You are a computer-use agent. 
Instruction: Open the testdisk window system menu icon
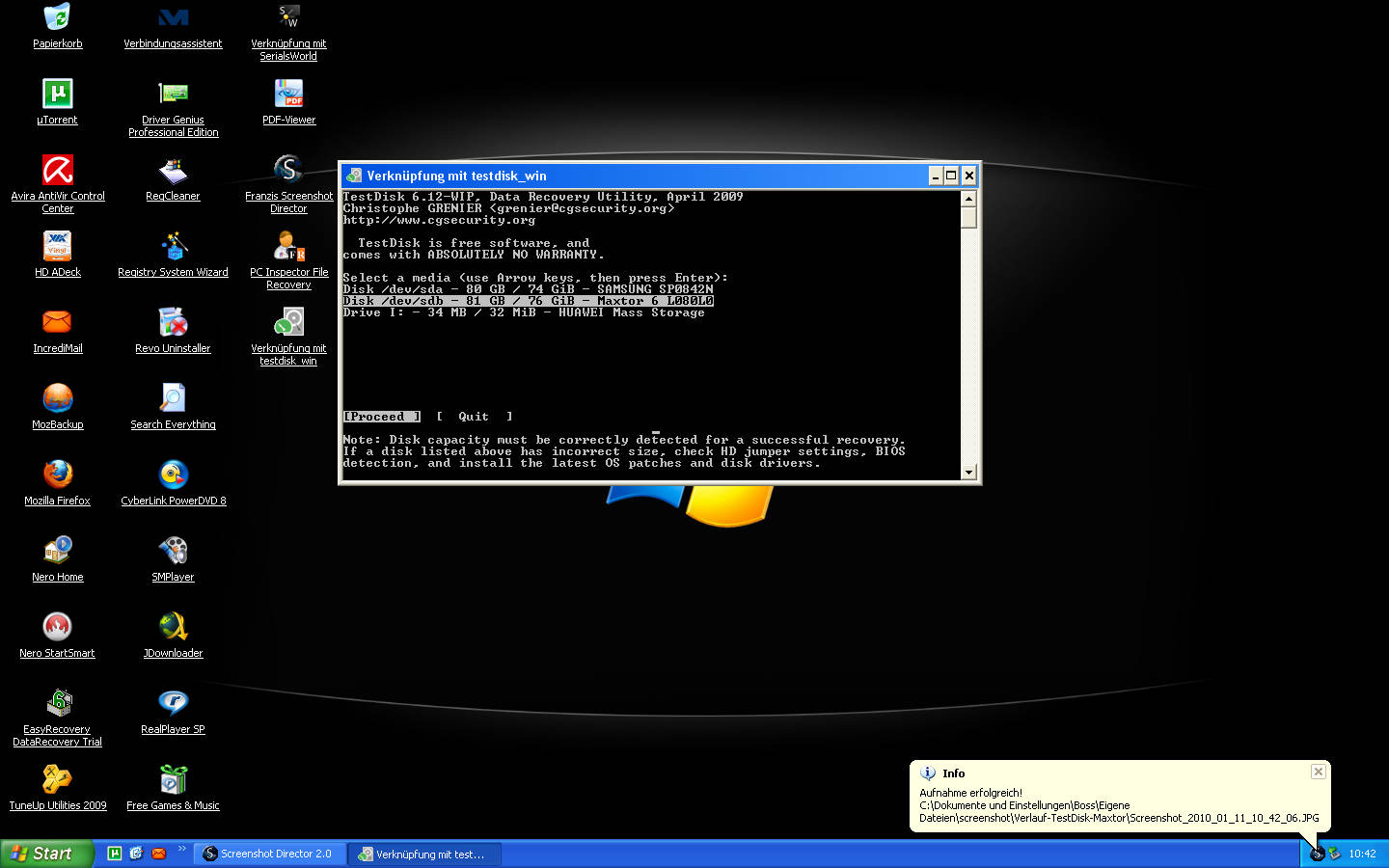coord(354,176)
